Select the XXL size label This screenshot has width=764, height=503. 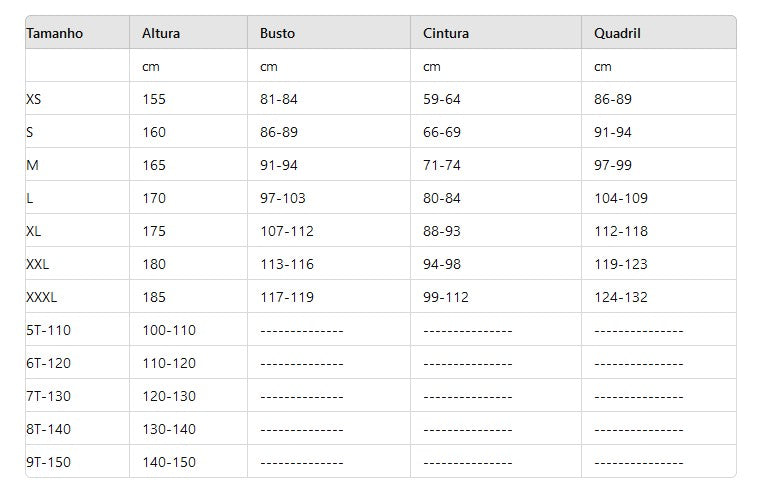[38, 264]
